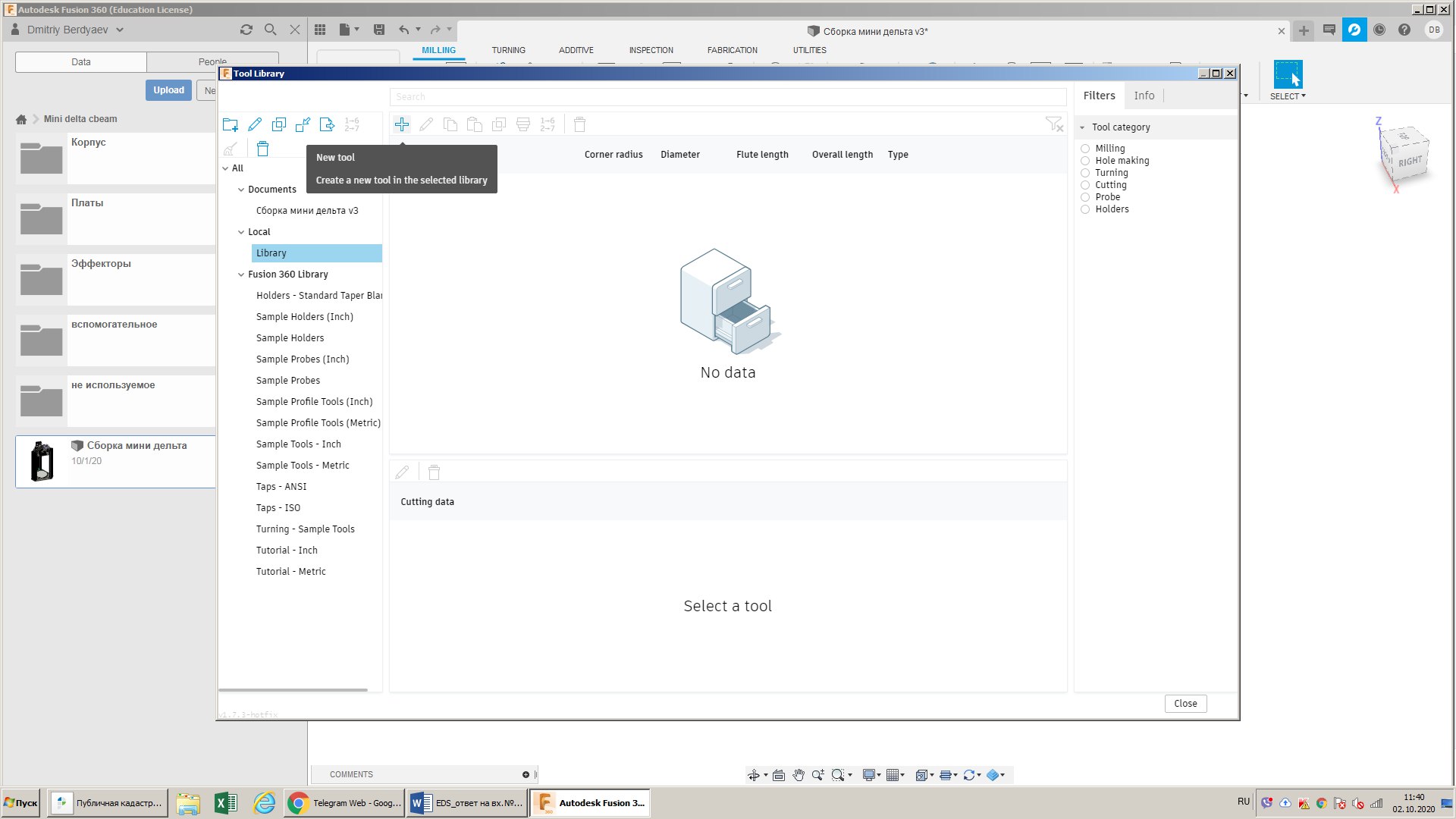Image resolution: width=1456 pixels, height=819 pixels.
Task: Click the delete cutting data trash icon
Action: coord(434,472)
